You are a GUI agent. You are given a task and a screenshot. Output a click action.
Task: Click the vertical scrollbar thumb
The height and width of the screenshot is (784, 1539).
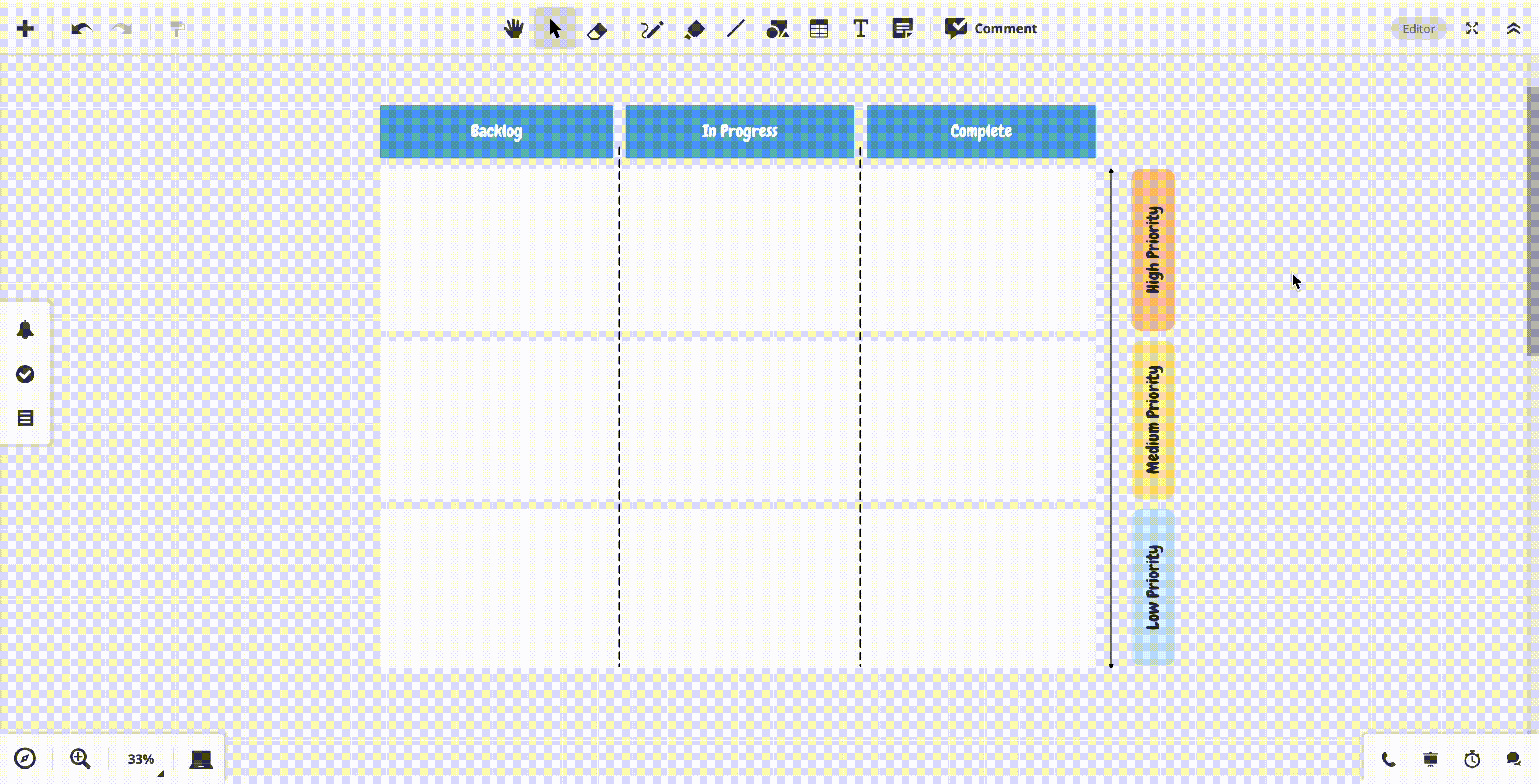tap(1533, 221)
